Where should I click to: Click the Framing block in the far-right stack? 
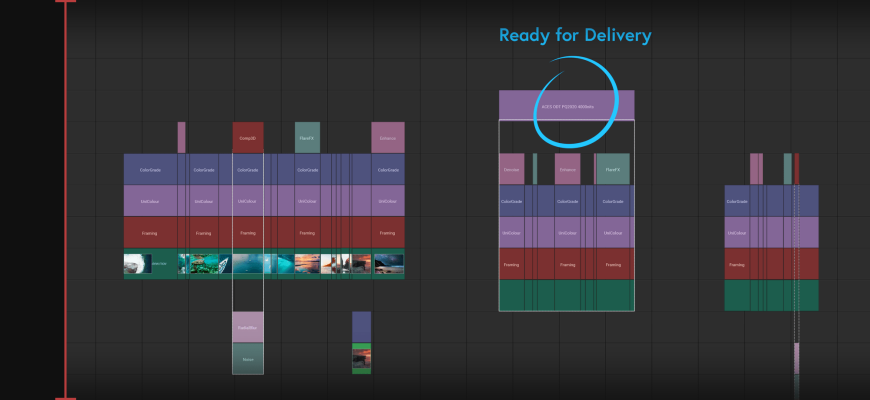tap(737, 264)
